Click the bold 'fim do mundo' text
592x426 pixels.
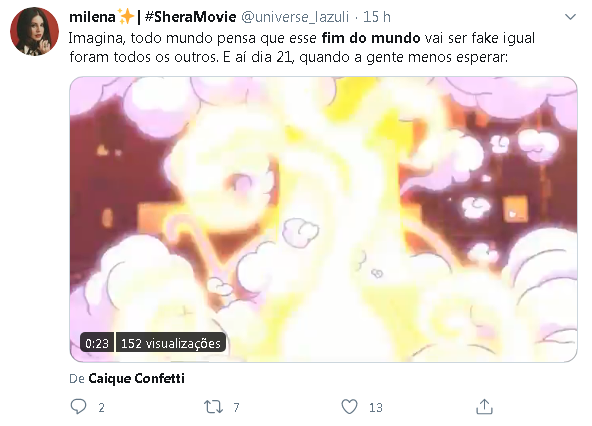pyautogui.click(x=371, y=38)
